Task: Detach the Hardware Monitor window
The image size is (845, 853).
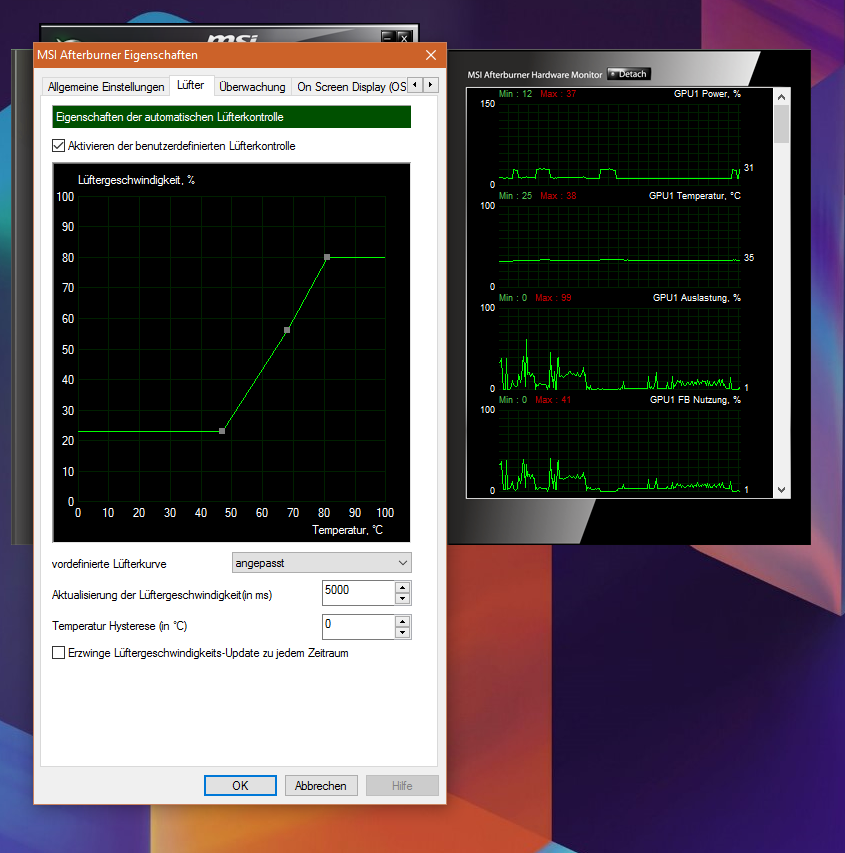Action: click(629, 74)
